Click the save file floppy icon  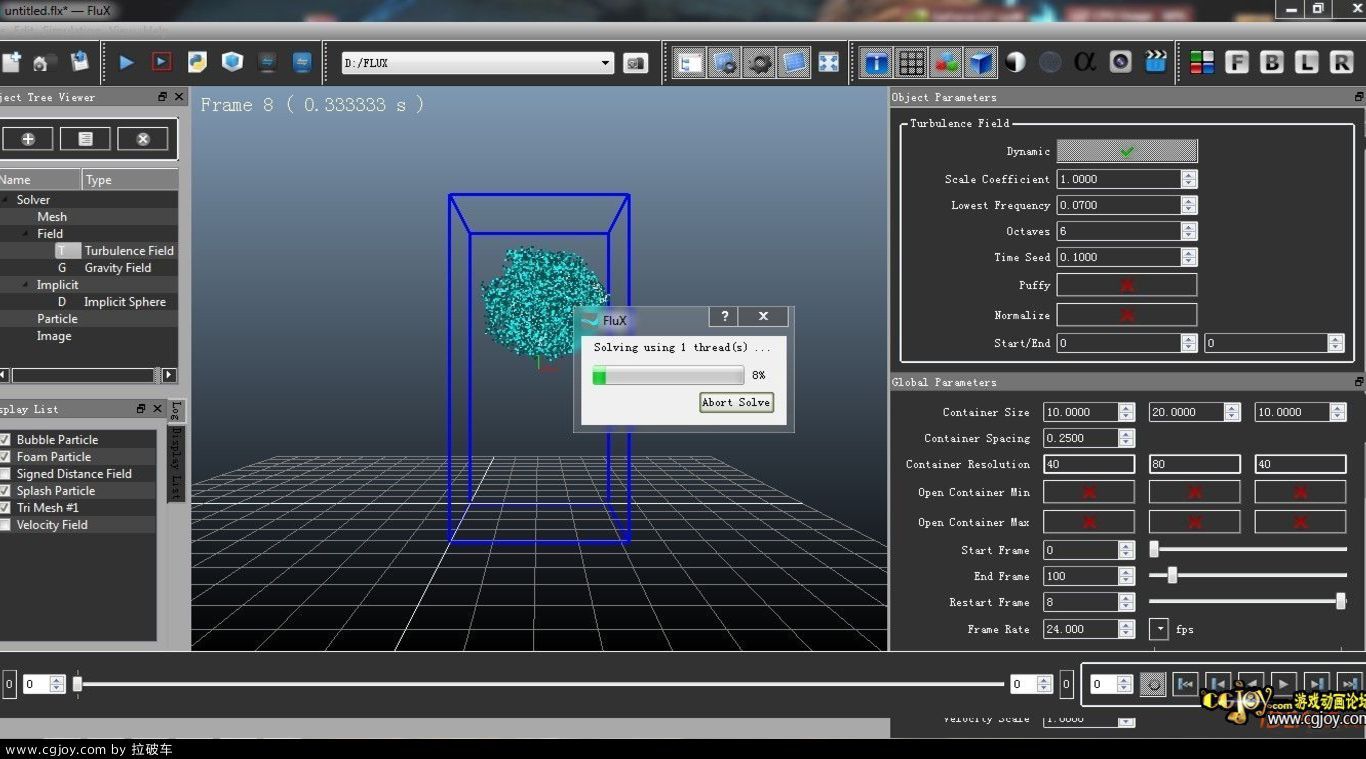pyautogui.click(x=79, y=62)
